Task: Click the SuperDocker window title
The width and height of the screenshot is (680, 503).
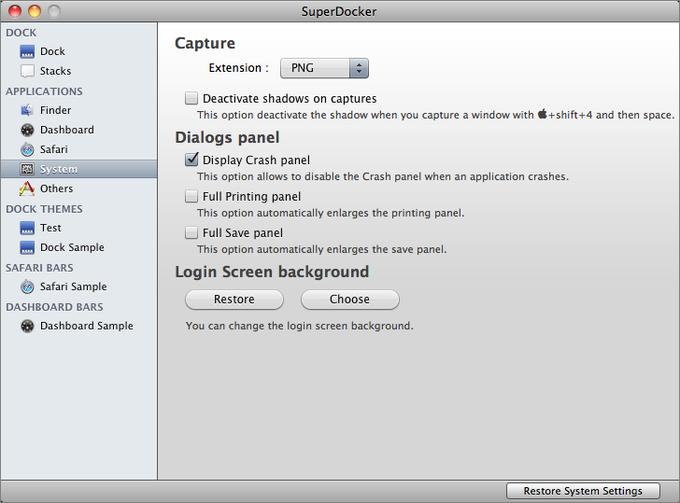Action: click(x=339, y=11)
